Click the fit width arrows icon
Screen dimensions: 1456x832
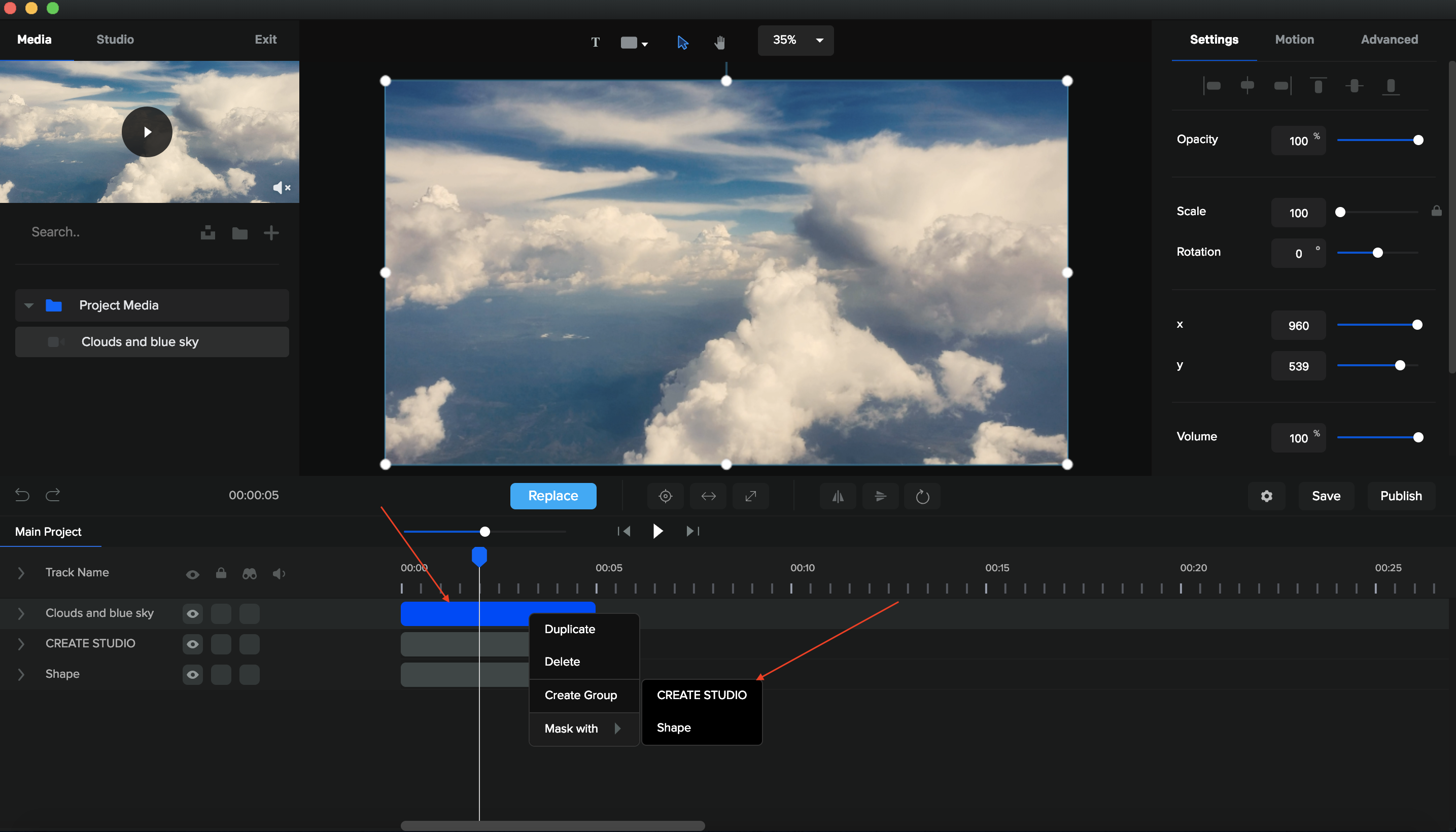pos(708,496)
